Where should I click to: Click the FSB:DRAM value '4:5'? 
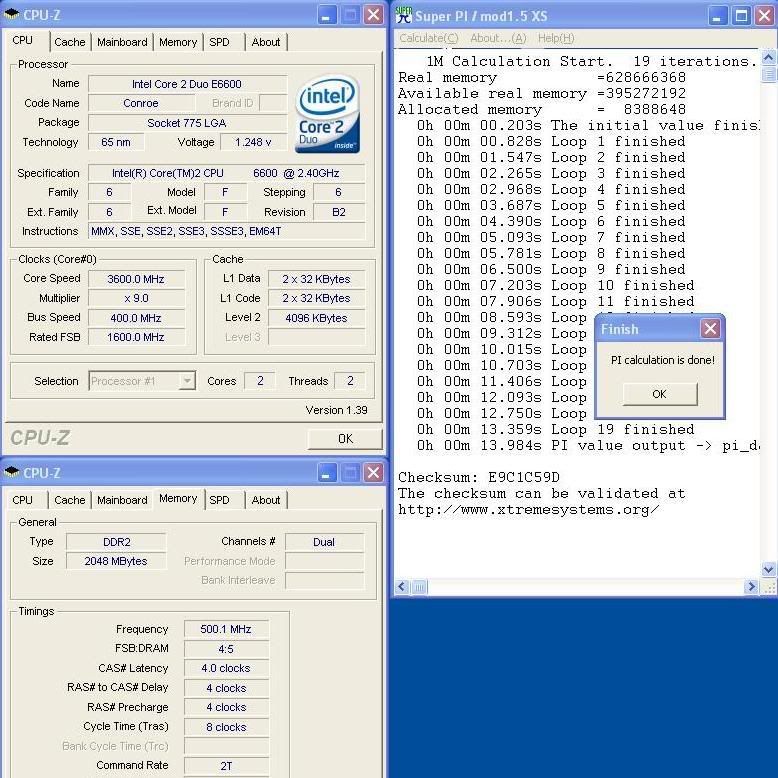[226, 649]
